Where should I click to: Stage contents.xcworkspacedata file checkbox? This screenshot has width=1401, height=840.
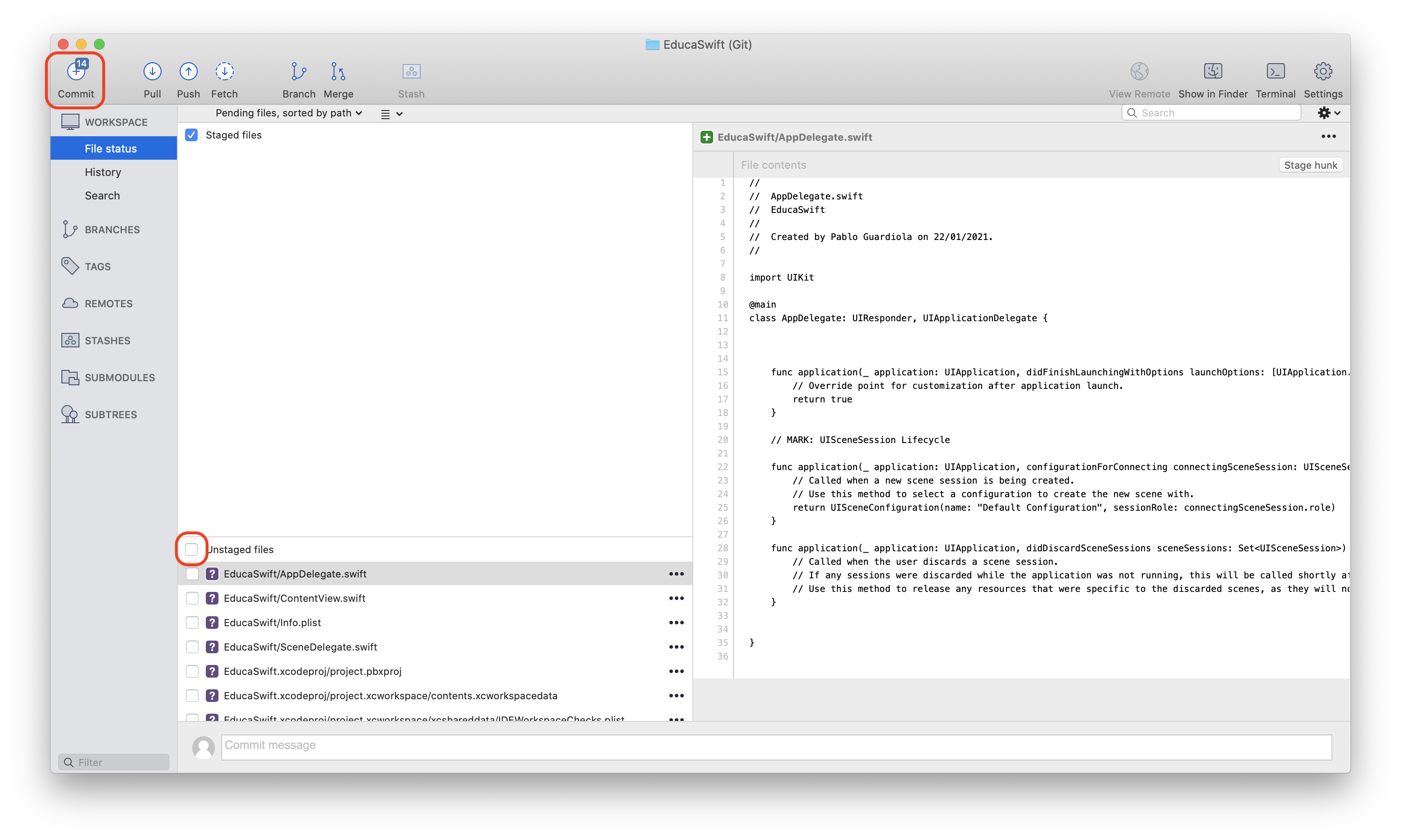[x=192, y=695]
